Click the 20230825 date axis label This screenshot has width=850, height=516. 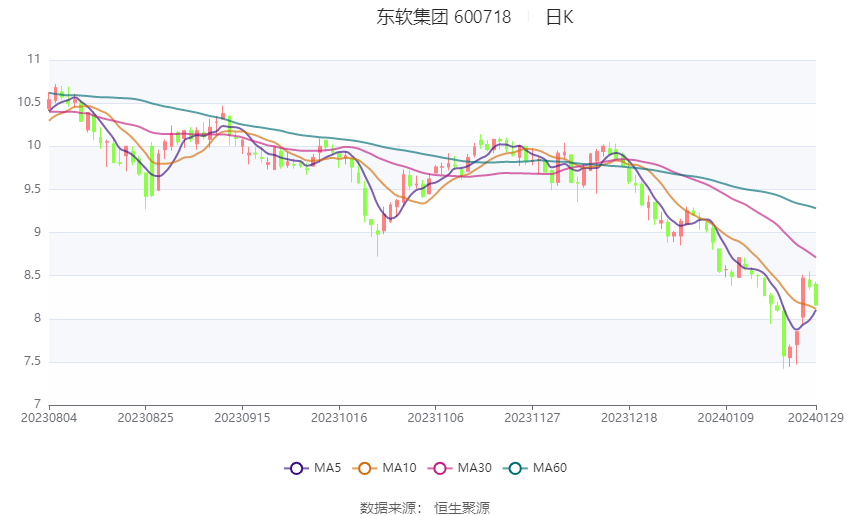(x=145, y=418)
